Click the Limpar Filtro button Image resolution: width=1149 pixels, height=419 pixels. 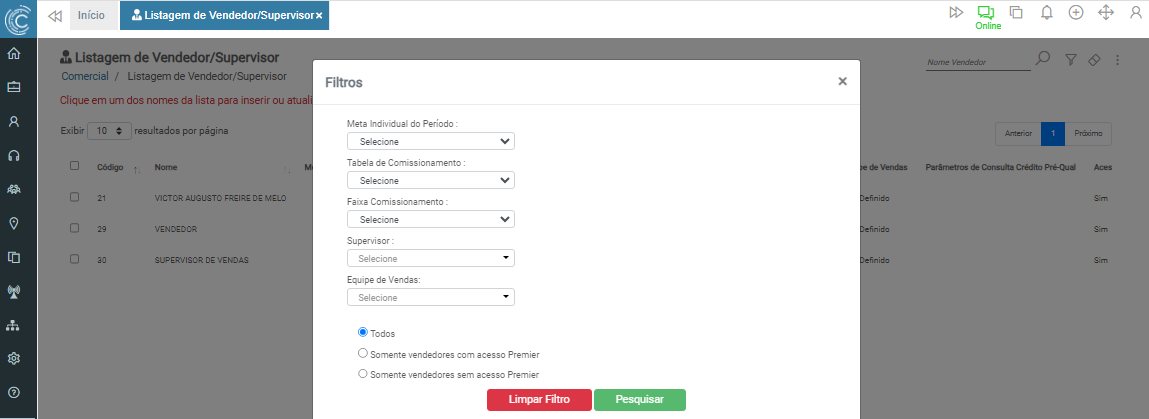[539, 400]
